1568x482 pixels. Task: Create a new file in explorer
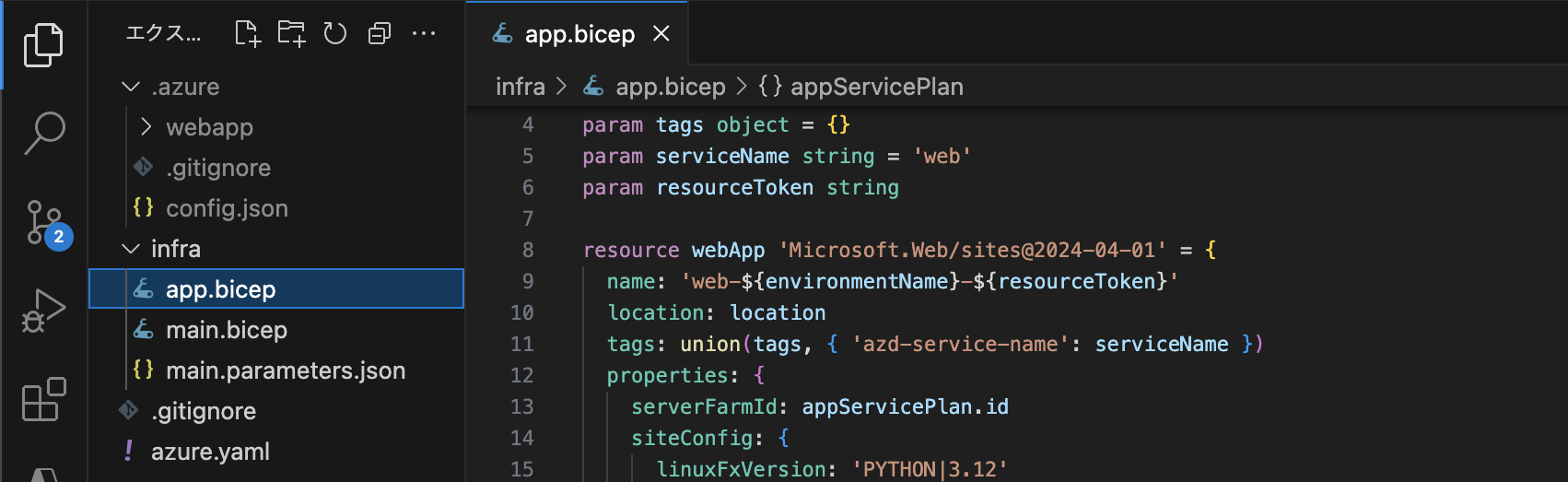[247, 34]
